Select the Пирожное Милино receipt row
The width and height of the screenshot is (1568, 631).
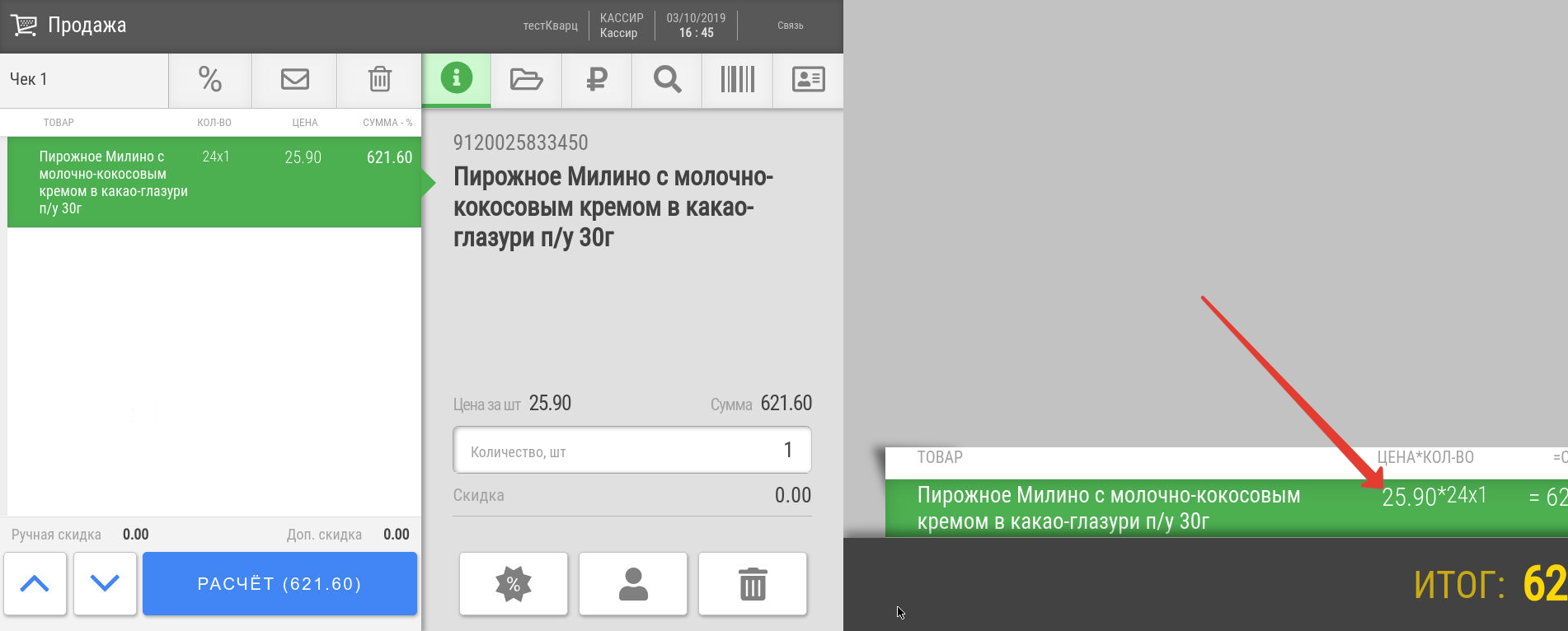click(214, 182)
